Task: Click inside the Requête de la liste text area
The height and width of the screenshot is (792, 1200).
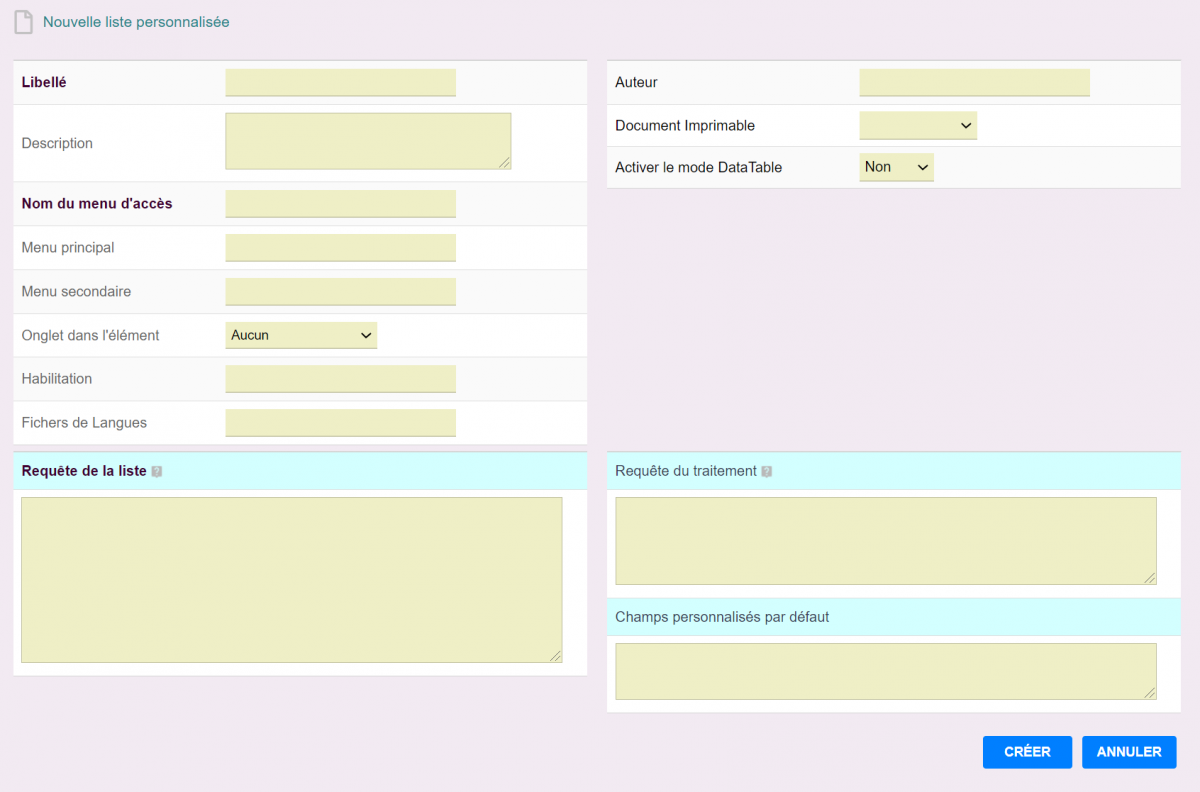Action: (291, 580)
